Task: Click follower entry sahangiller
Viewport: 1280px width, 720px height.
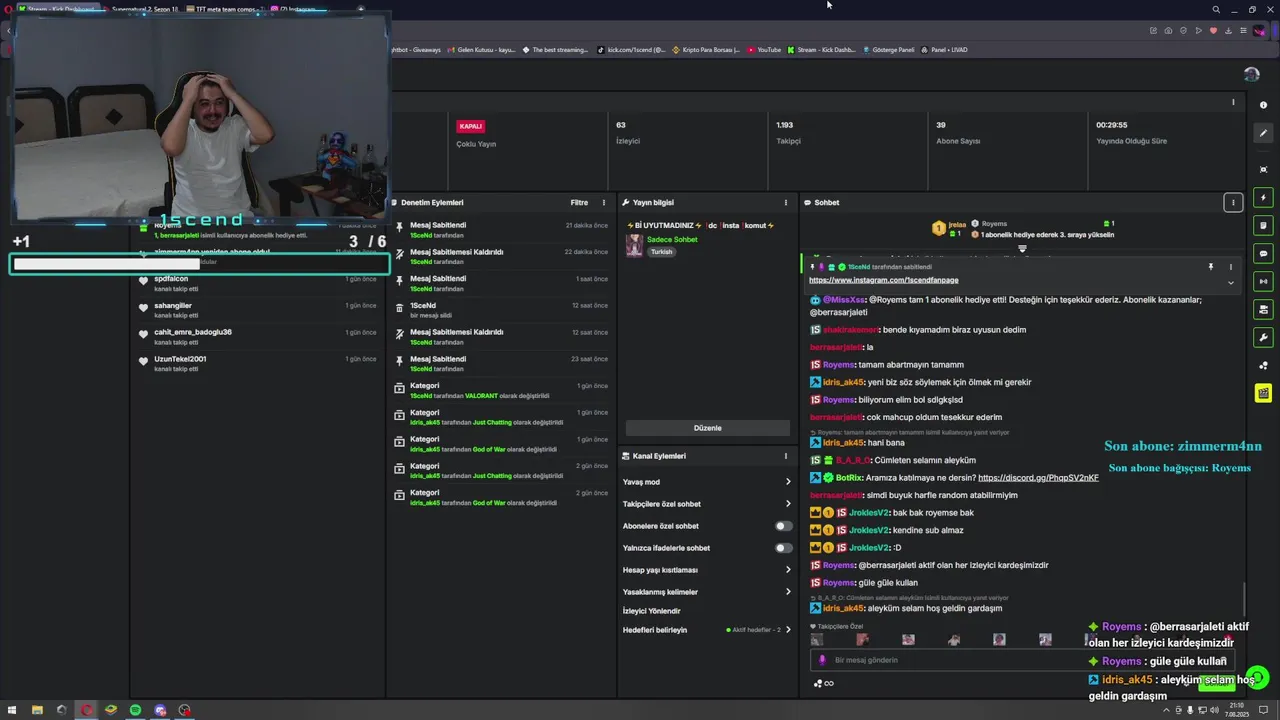Action: coord(260,310)
